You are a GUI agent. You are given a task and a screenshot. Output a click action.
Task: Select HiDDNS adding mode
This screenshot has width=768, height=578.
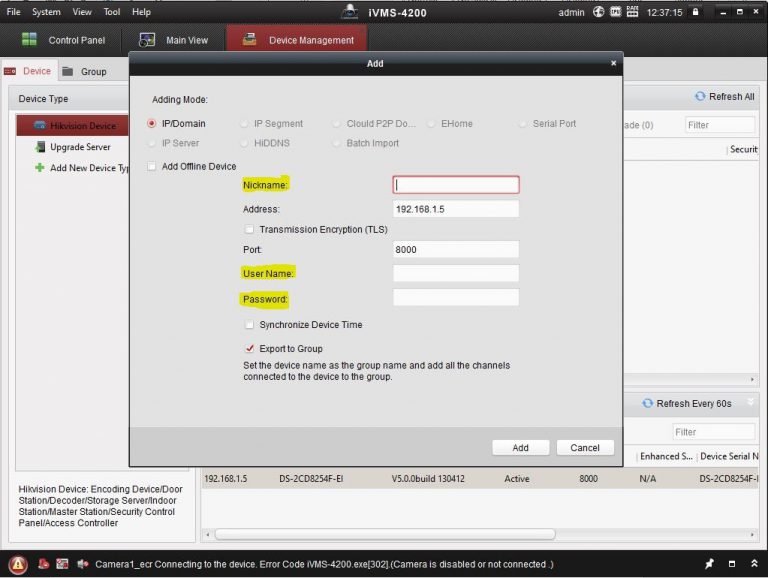244,143
